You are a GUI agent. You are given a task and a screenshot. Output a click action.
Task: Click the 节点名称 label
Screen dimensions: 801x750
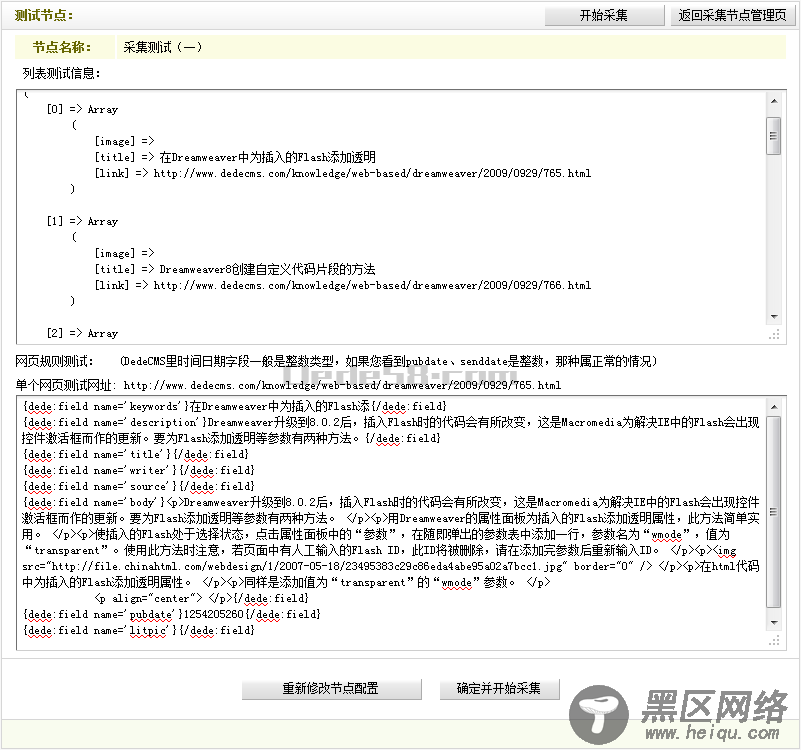pyautogui.click(x=62, y=48)
